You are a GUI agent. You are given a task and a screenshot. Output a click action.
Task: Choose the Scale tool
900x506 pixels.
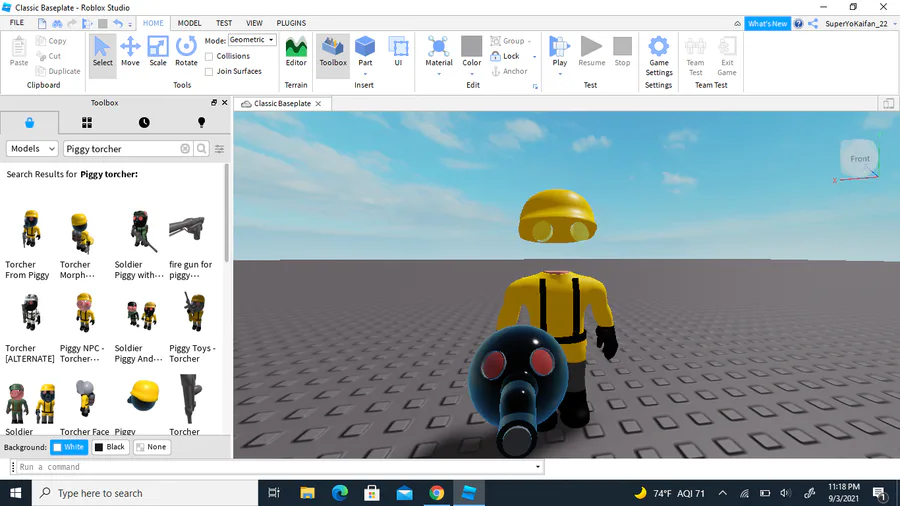[x=158, y=52]
